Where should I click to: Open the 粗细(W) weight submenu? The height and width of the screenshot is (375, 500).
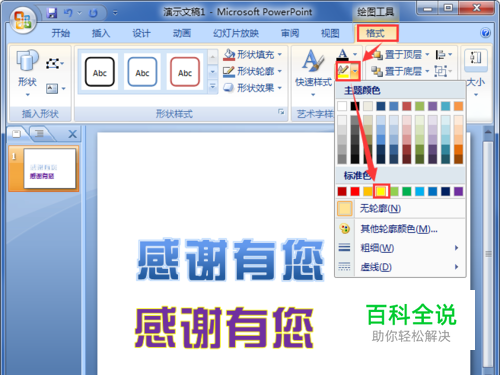tap(400, 248)
